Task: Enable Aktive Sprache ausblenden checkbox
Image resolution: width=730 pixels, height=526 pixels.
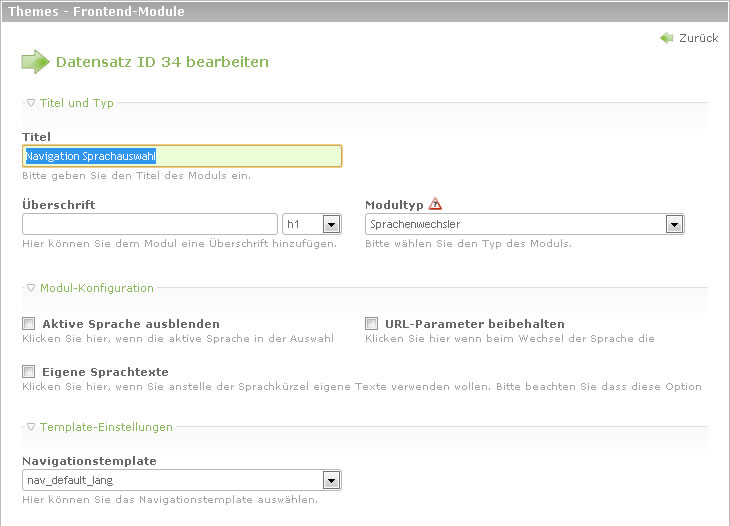Action: pyautogui.click(x=28, y=324)
